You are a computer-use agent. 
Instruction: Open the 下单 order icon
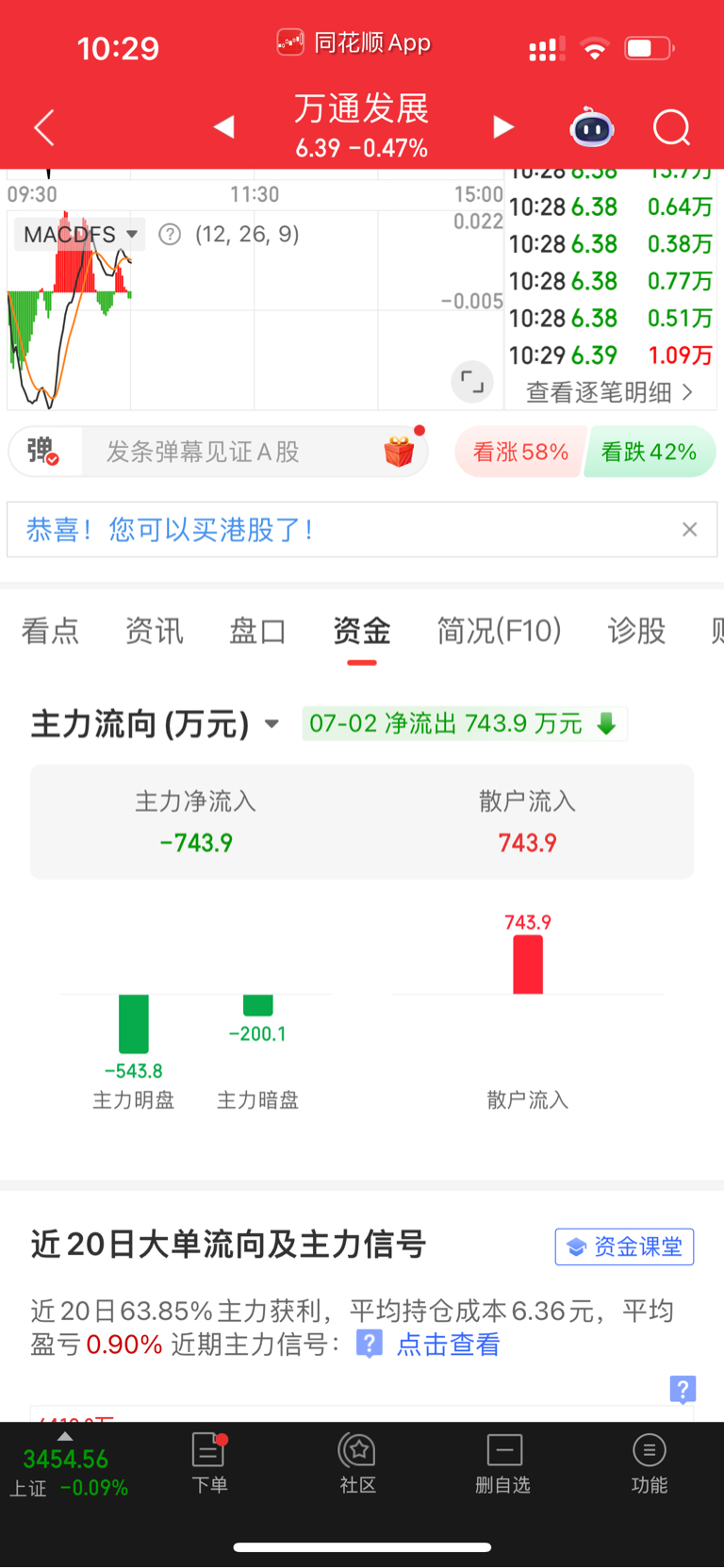click(x=208, y=1463)
